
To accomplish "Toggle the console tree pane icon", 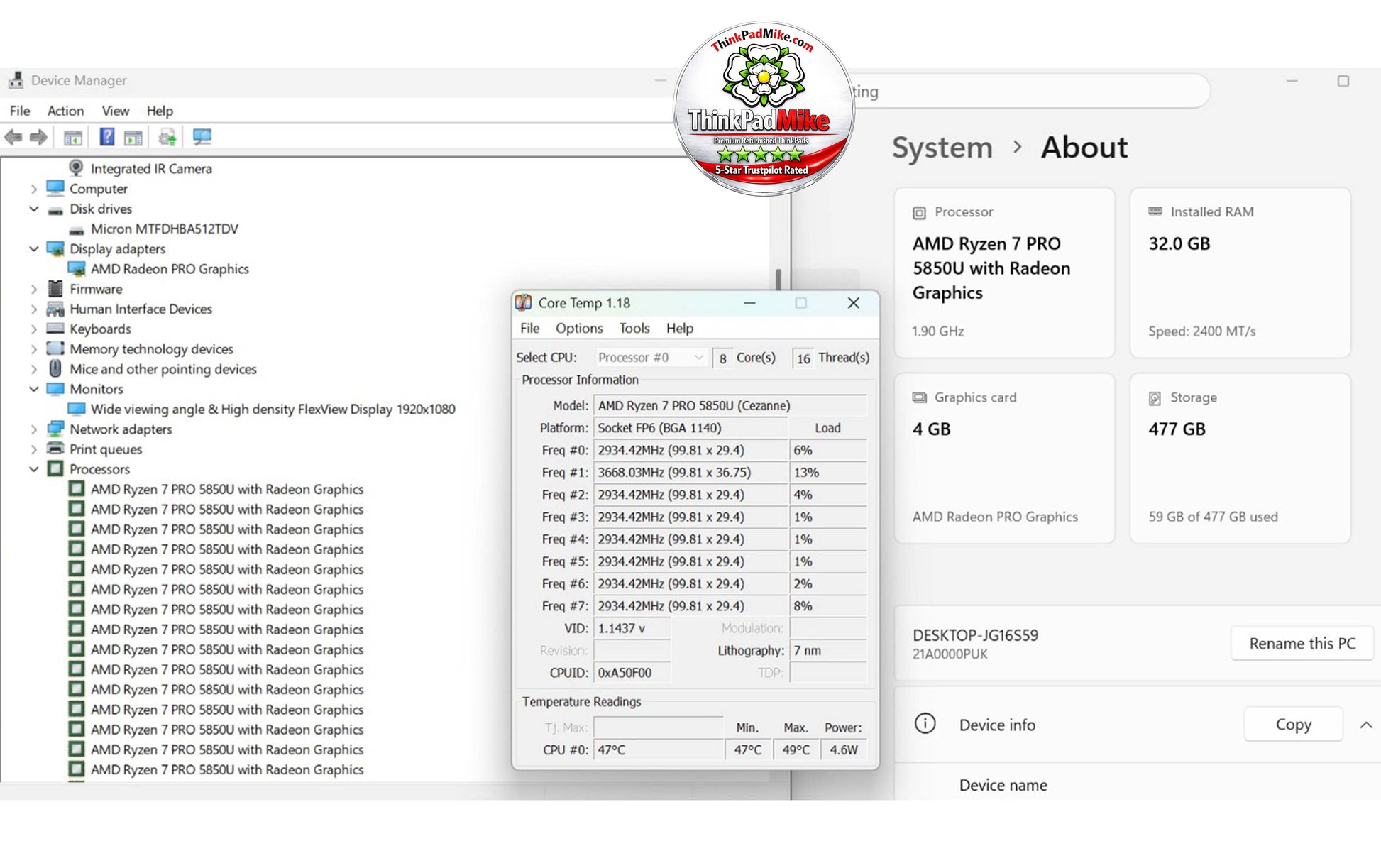I will [x=73, y=138].
